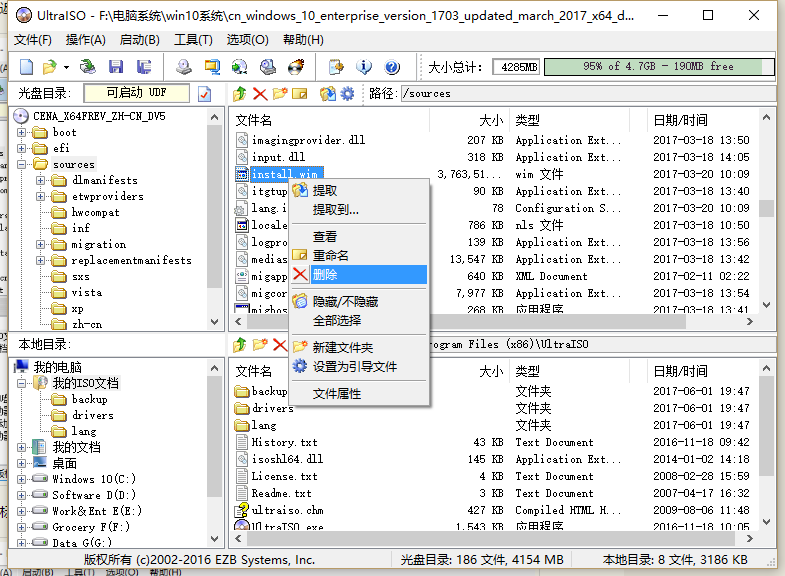This screenshot has height=576, width=785.
Task: Expand the etwproviders folder node
Action: pos(41,197)
